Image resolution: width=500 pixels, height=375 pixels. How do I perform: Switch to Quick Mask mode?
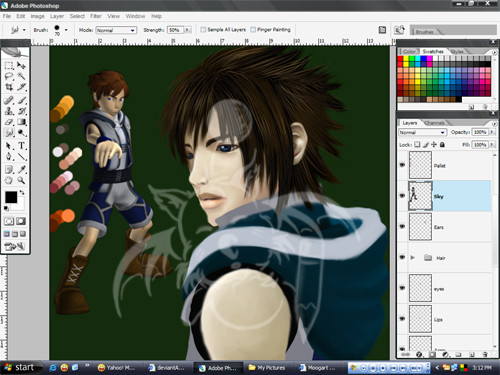tap(21, 221)
